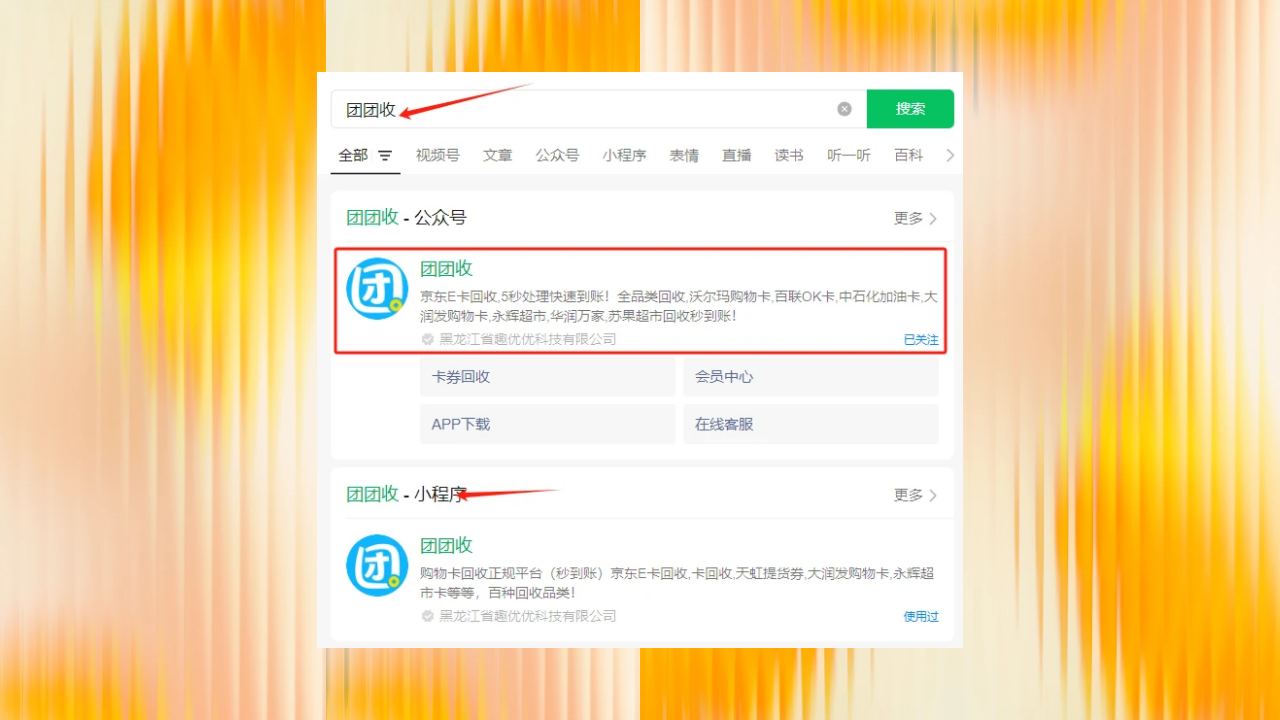Click the 购物卡回收正规平台 description text

tap(678, 583)
